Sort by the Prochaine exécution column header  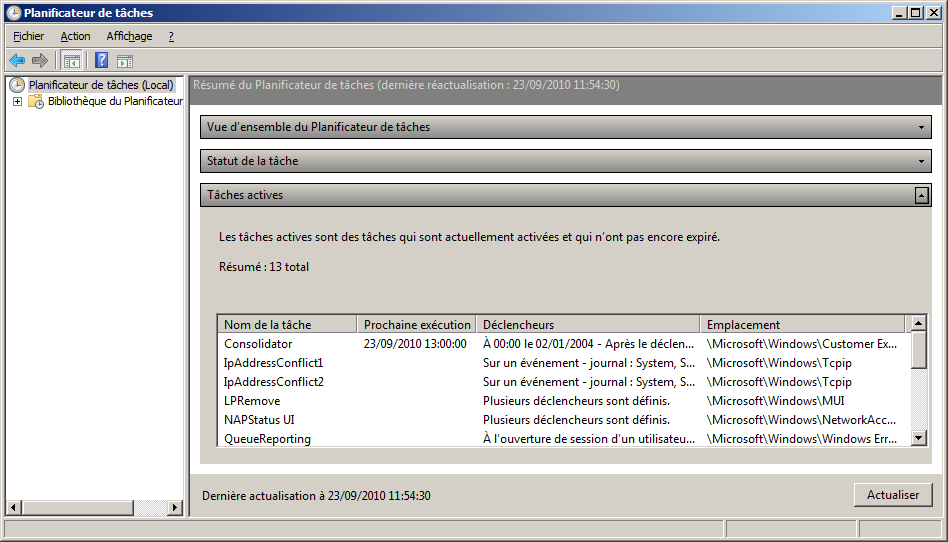[x=416, y=324]
